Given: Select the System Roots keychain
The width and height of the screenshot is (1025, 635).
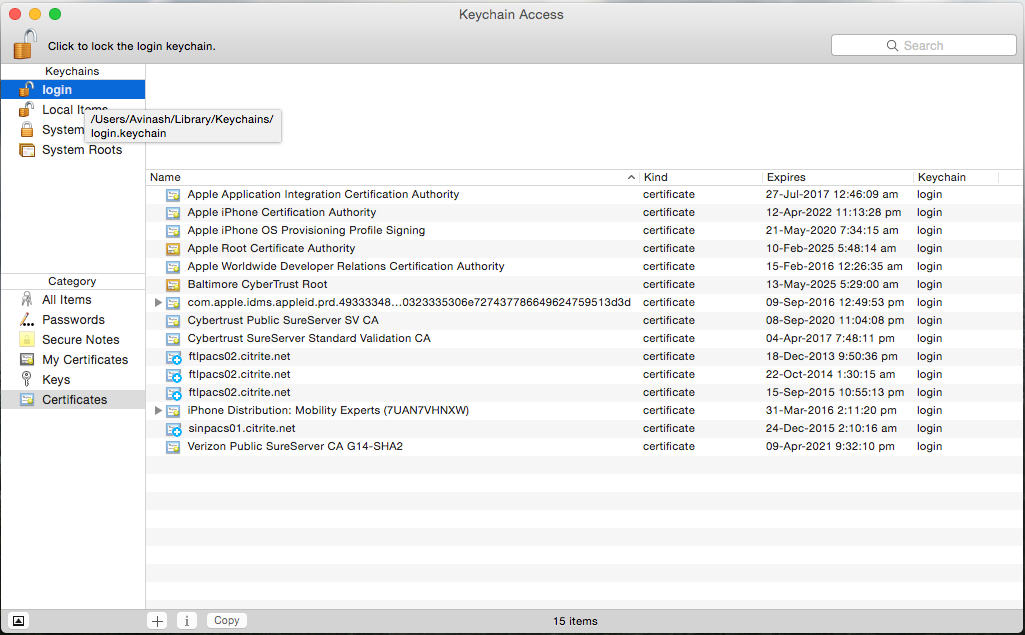Looking at the screenshot, I should [81, 150].
